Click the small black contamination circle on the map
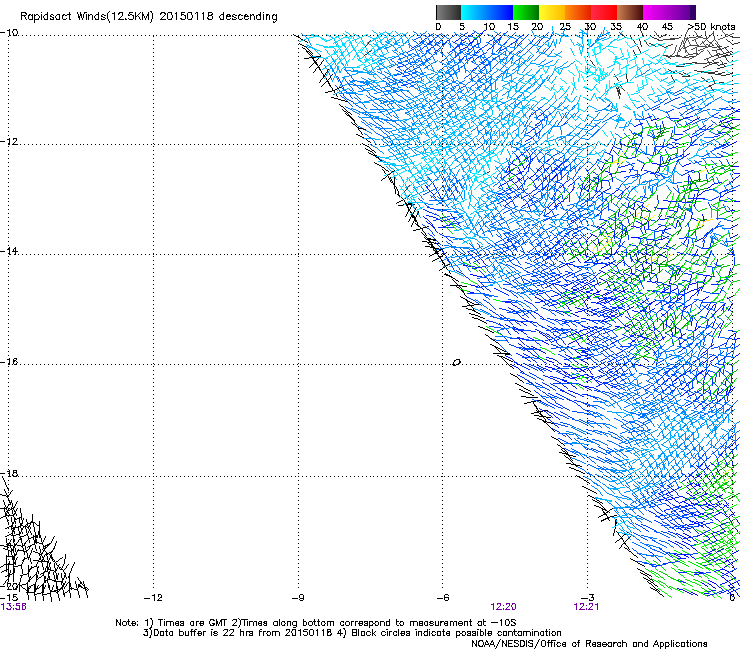 pos(456,362)
